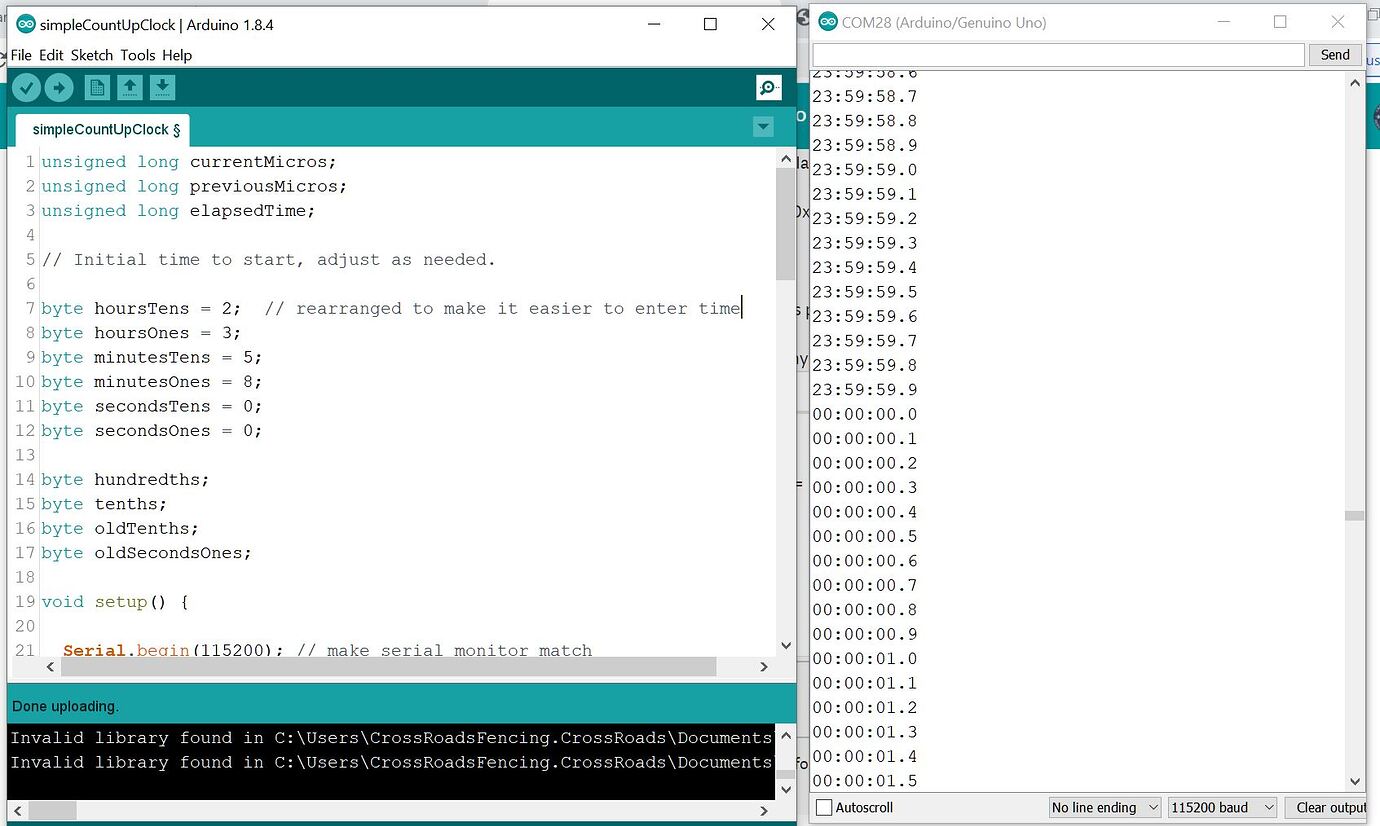Create a new sketch via the New icon
The image size is (1380, 826).
[x=96, y=87]
